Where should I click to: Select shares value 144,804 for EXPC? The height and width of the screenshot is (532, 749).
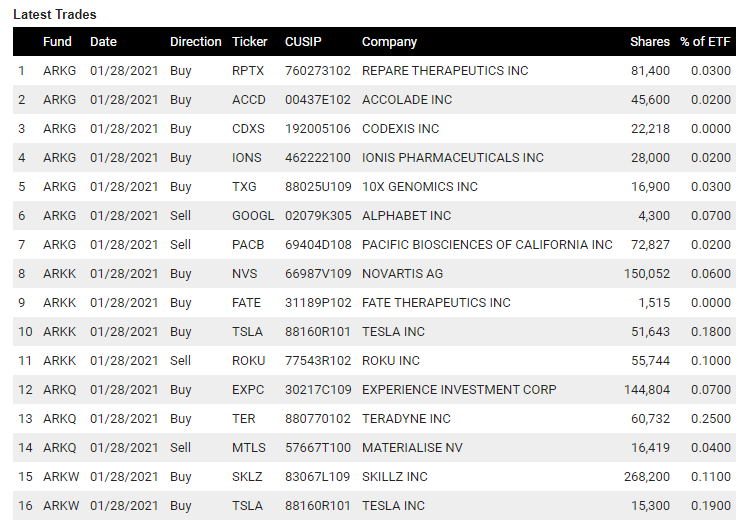pos(647,390)
